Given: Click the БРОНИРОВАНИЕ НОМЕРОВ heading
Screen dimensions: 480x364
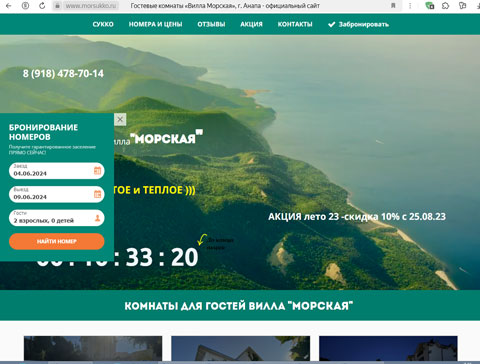Looking at the screenshot, I should (43, 132).
